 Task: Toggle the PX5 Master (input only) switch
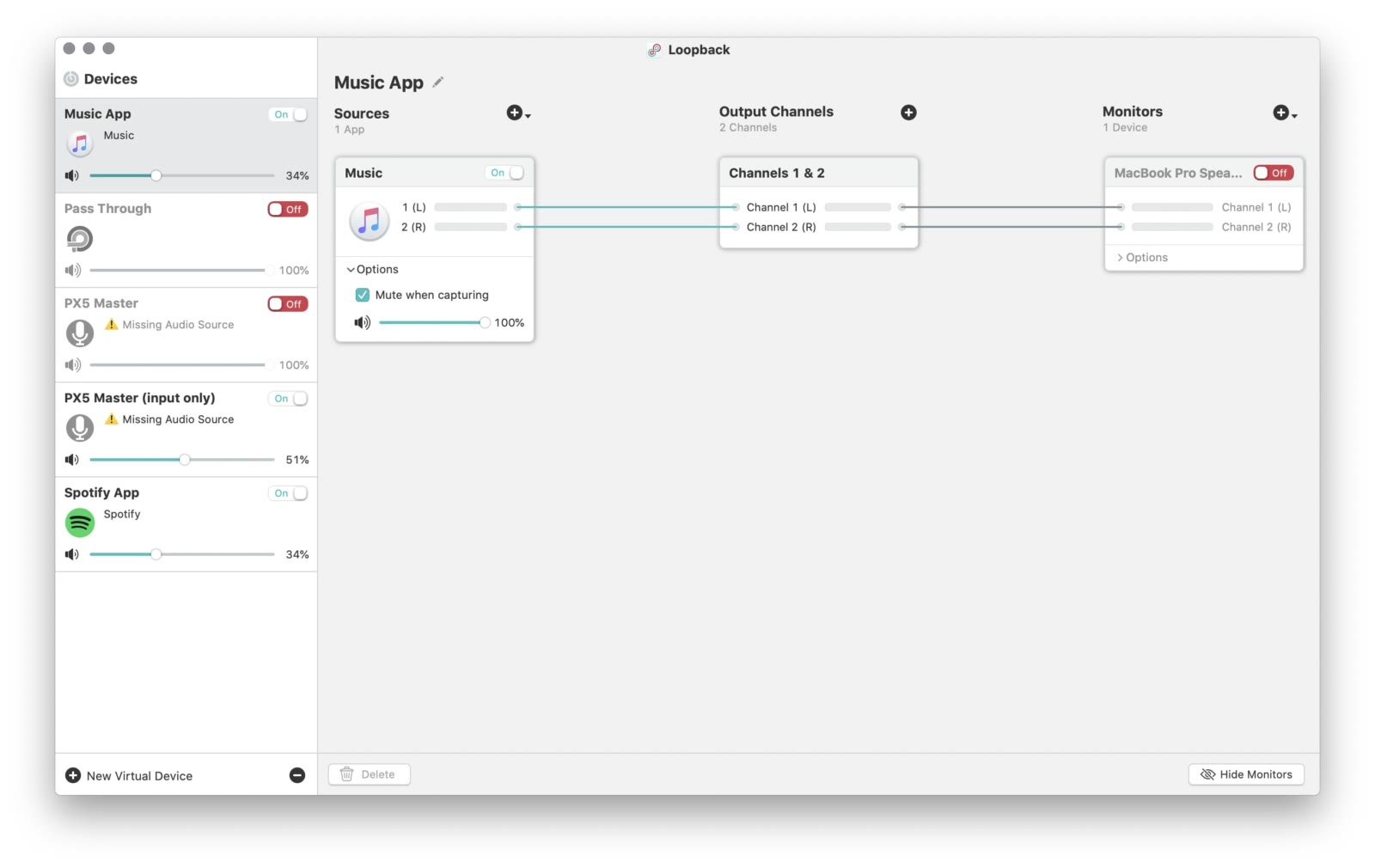pos(289,399)
